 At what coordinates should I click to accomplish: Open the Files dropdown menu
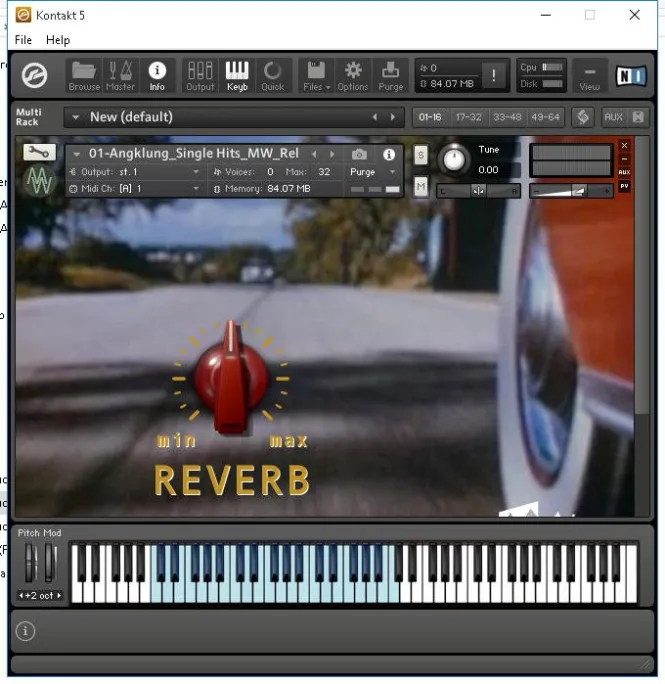point(316,76)
